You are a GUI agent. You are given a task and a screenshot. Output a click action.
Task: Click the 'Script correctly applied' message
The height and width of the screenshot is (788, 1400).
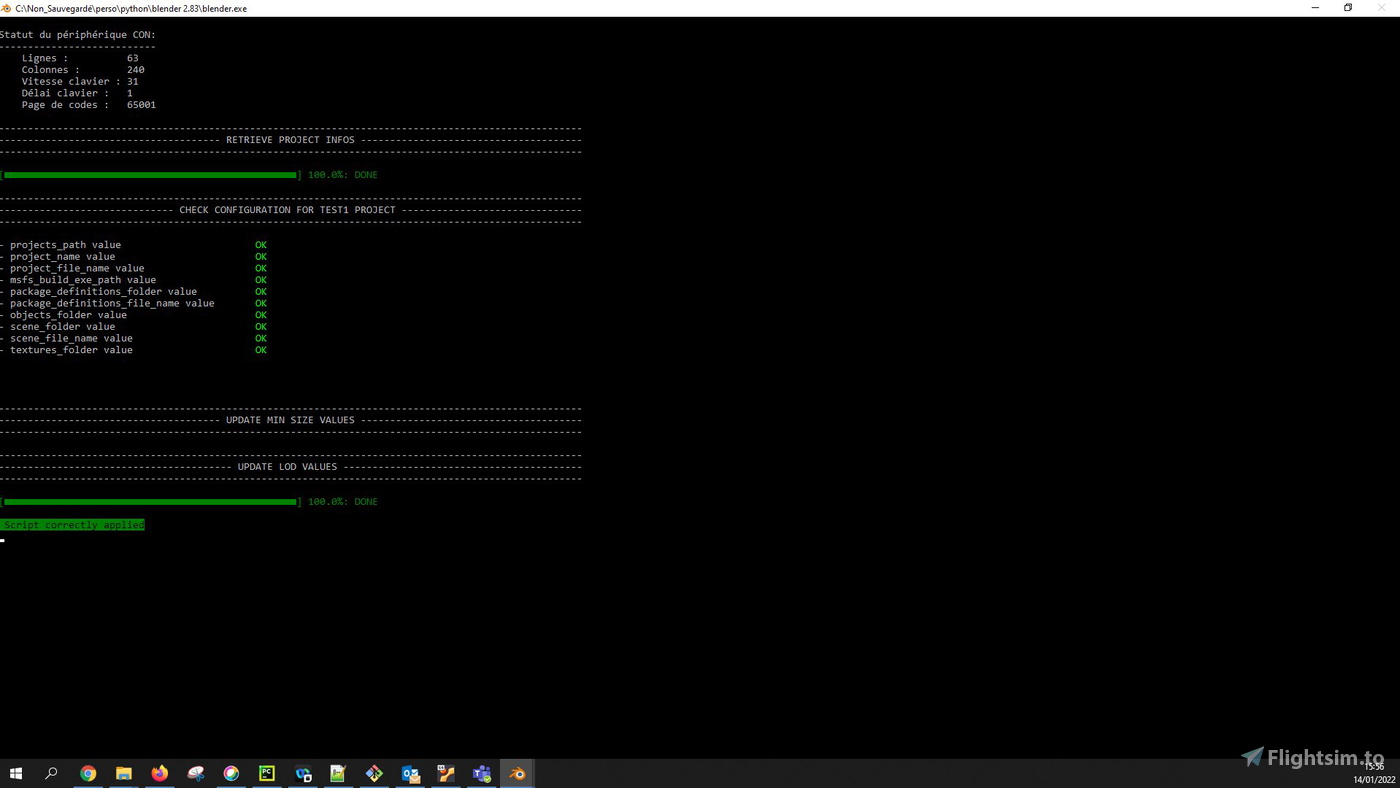coord(73,525)
